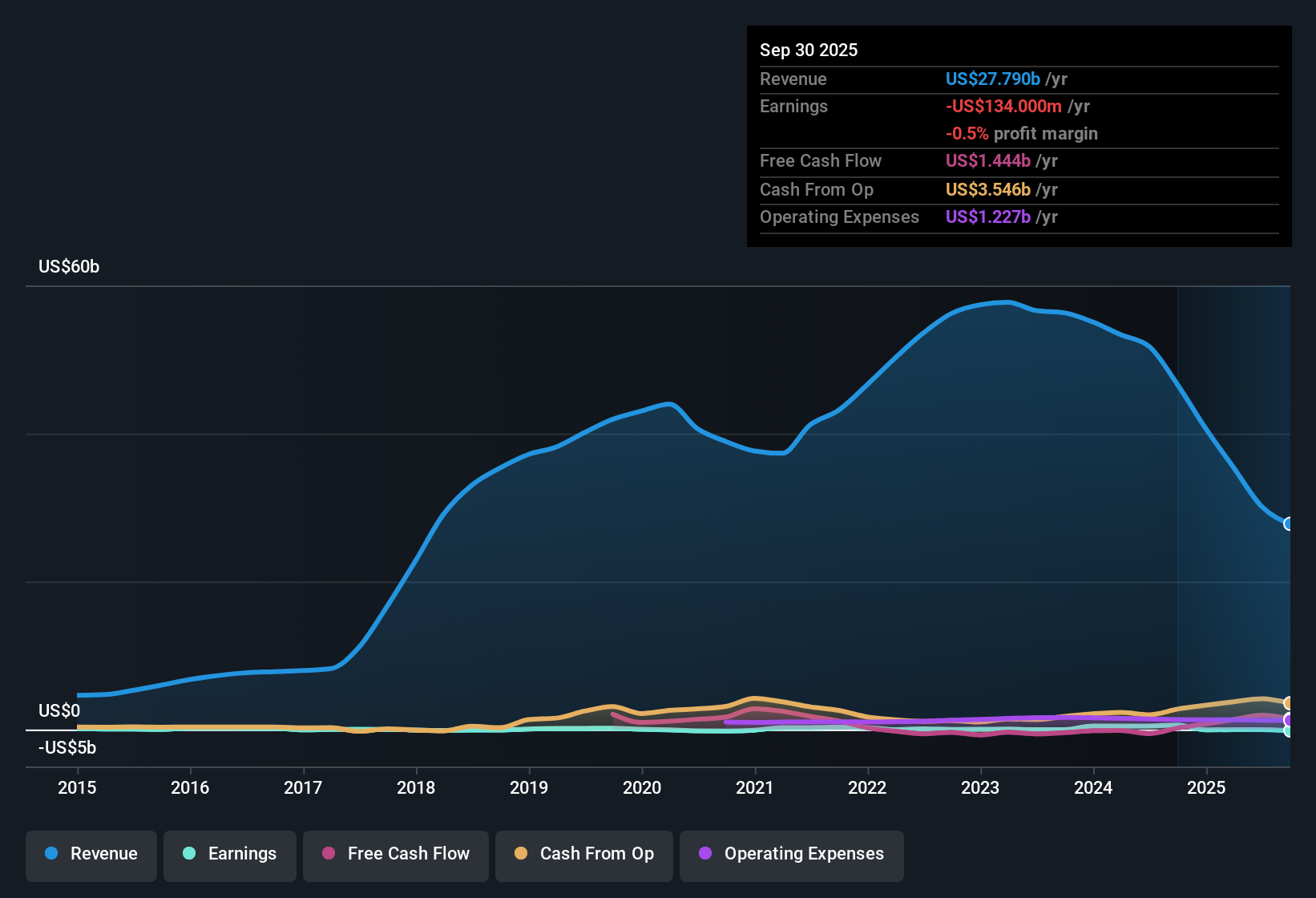This screenshot has height=898, width=1316.
Task: Toggle the Operating Expenses series visibility
Action: (x=791, y=854)
